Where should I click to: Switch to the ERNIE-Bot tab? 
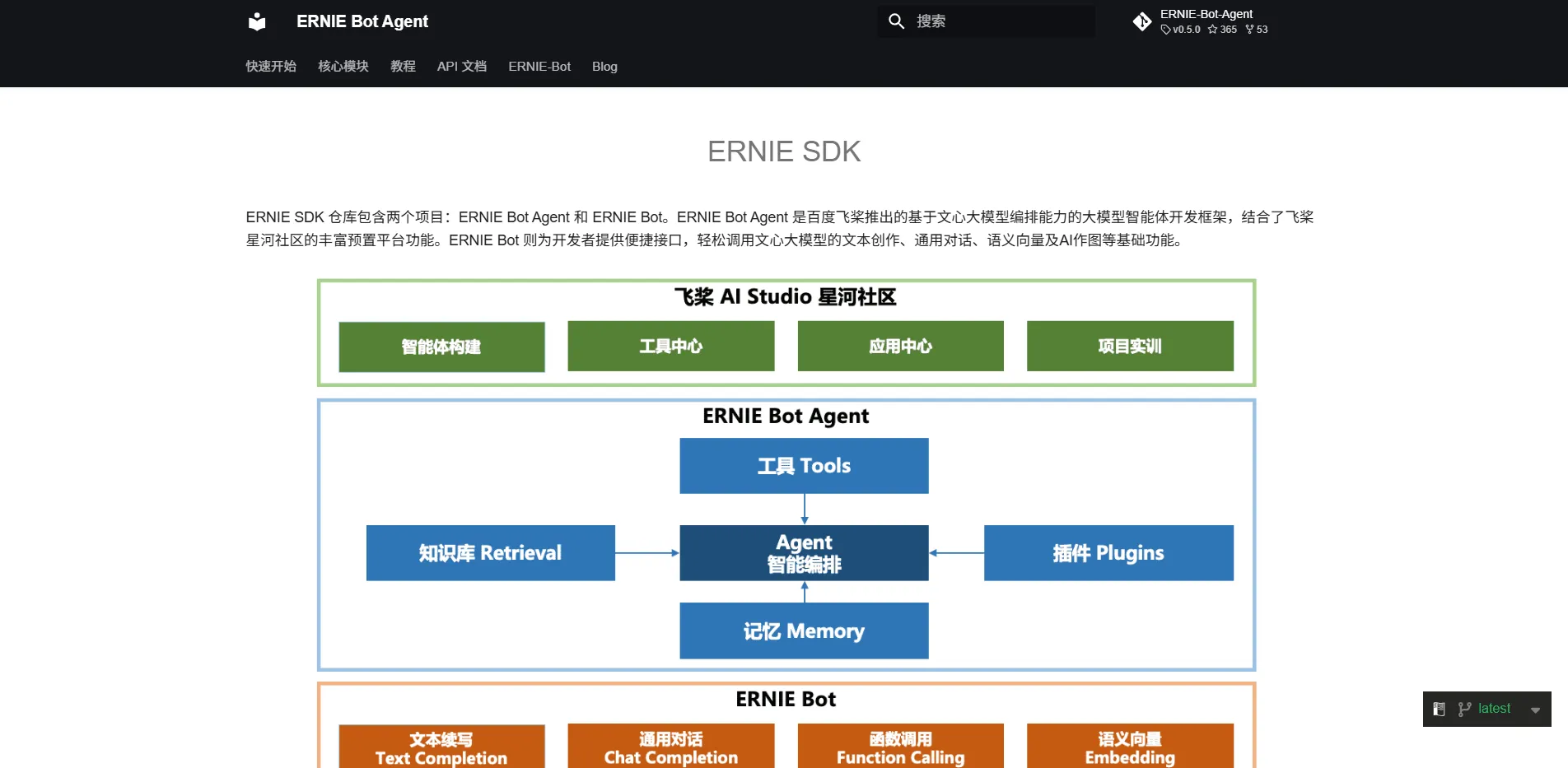[x=539, y=67]
